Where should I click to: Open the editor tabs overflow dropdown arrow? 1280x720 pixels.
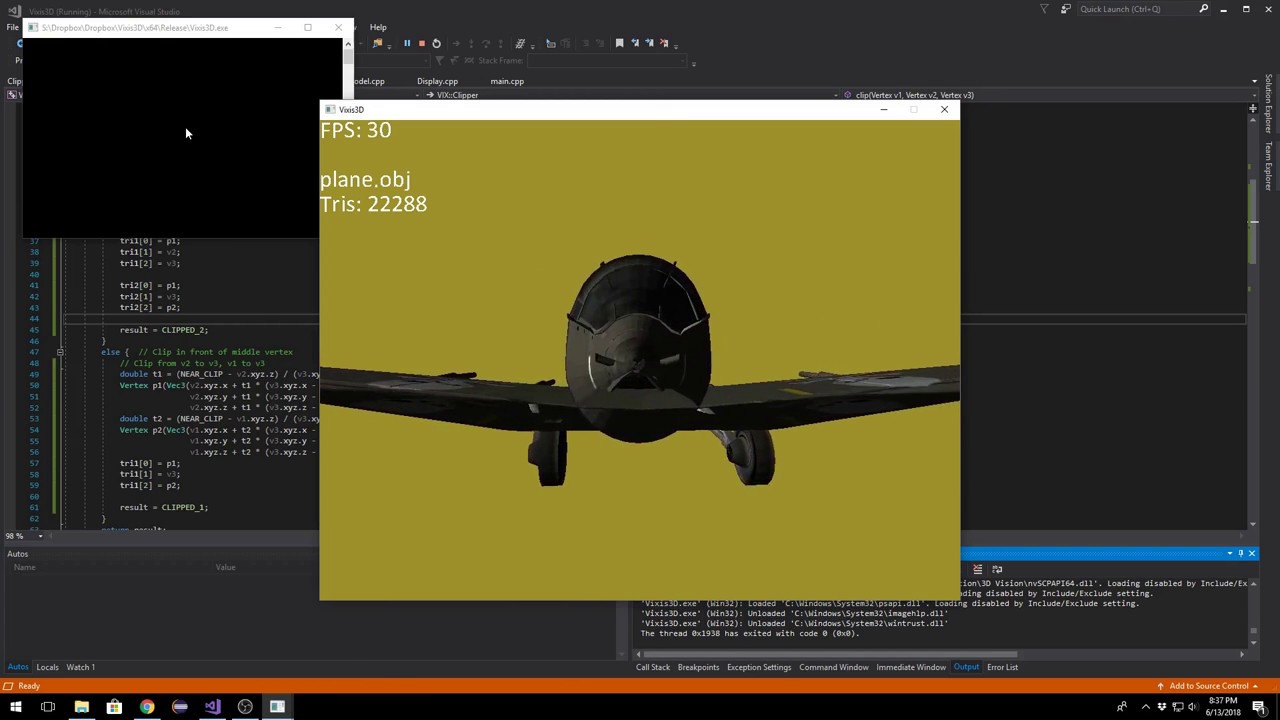click(x=1254, y=81)
